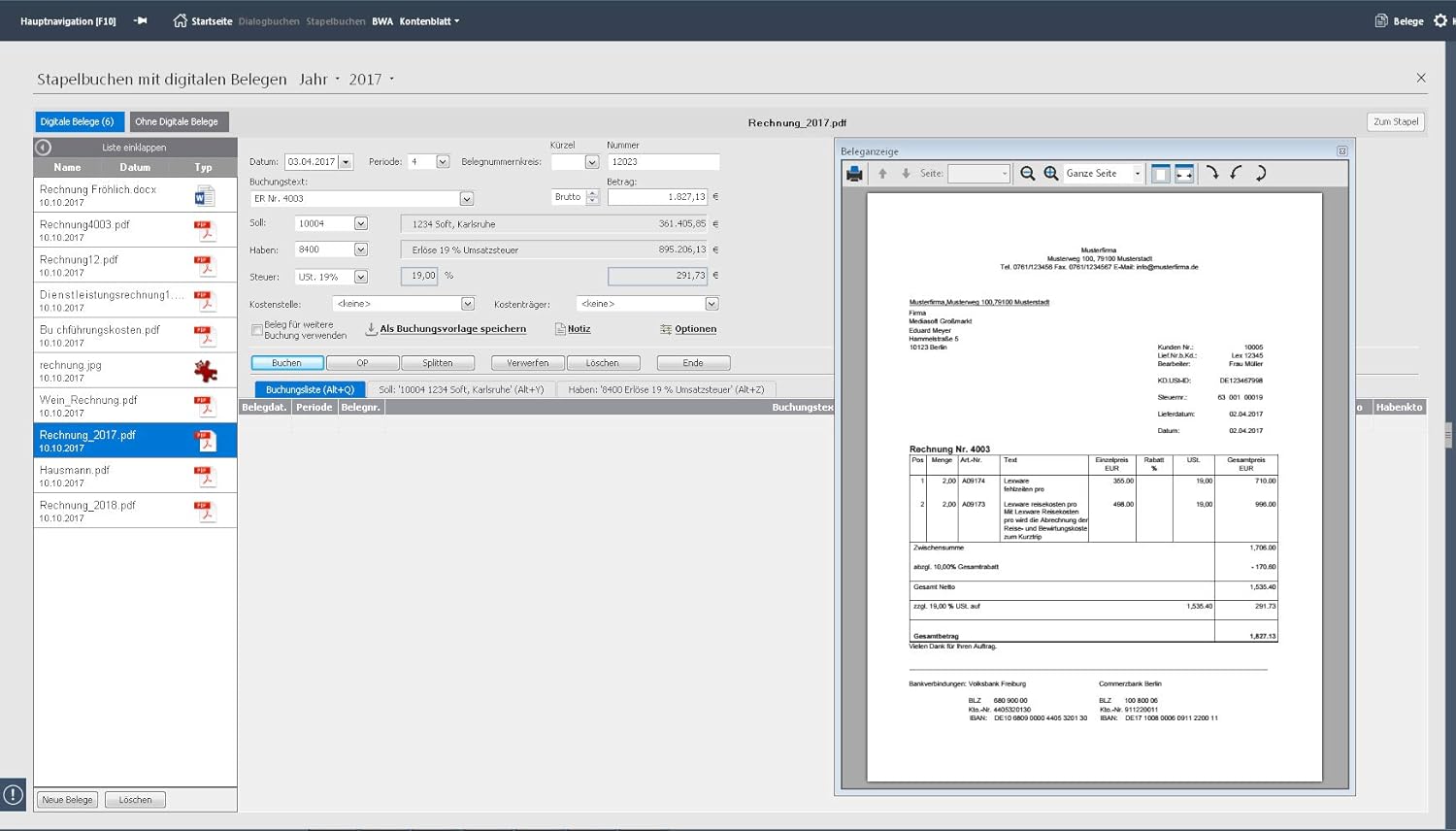Click the Brutto stepper arrows

[592, 197]
